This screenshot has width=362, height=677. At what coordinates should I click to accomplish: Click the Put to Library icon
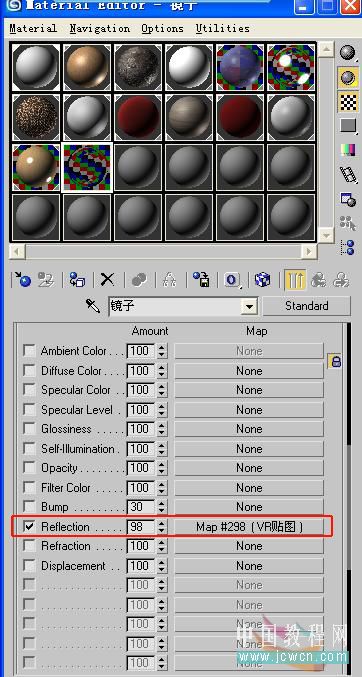(x=200, y=280)
